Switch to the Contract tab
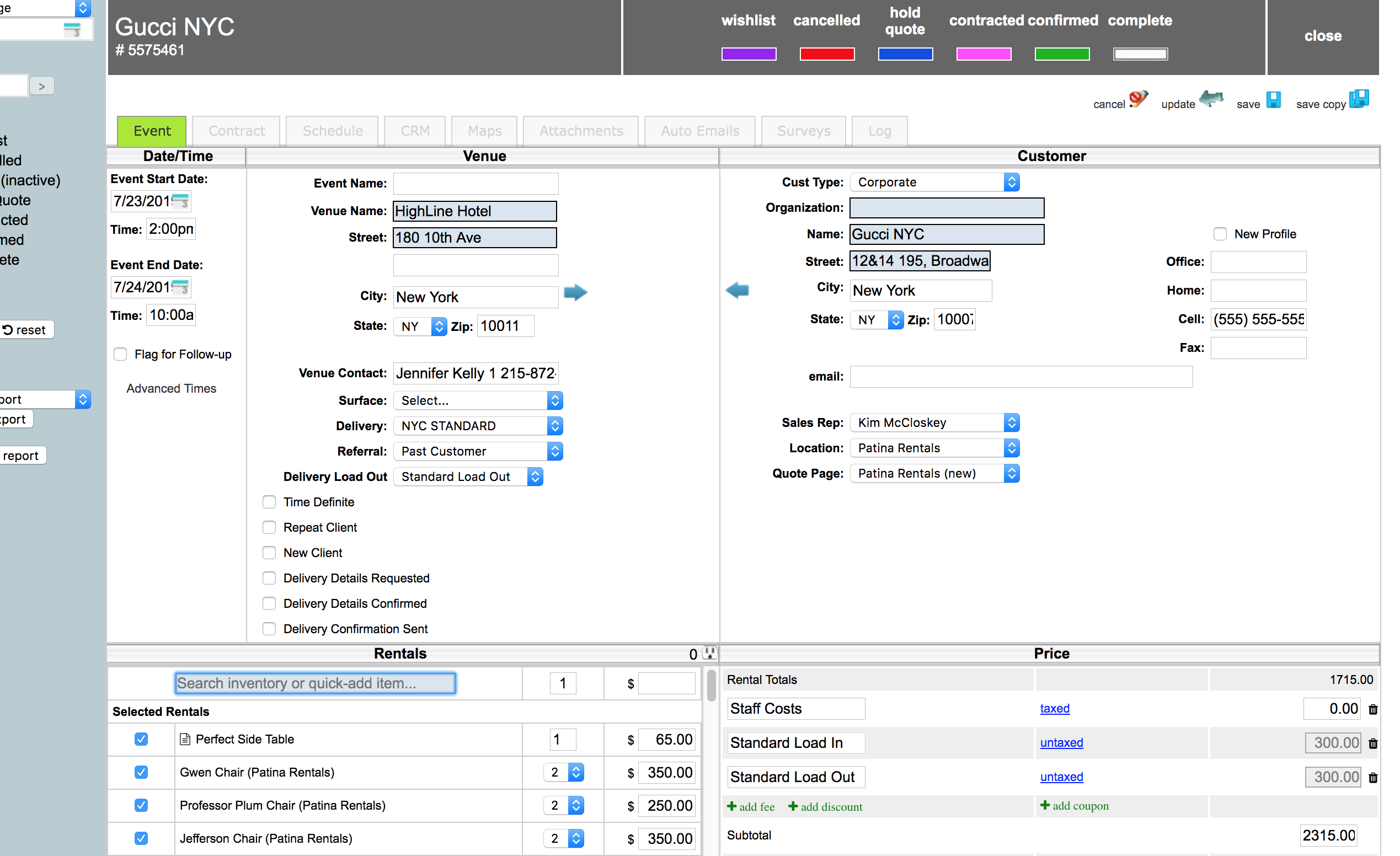 [236, 131]
